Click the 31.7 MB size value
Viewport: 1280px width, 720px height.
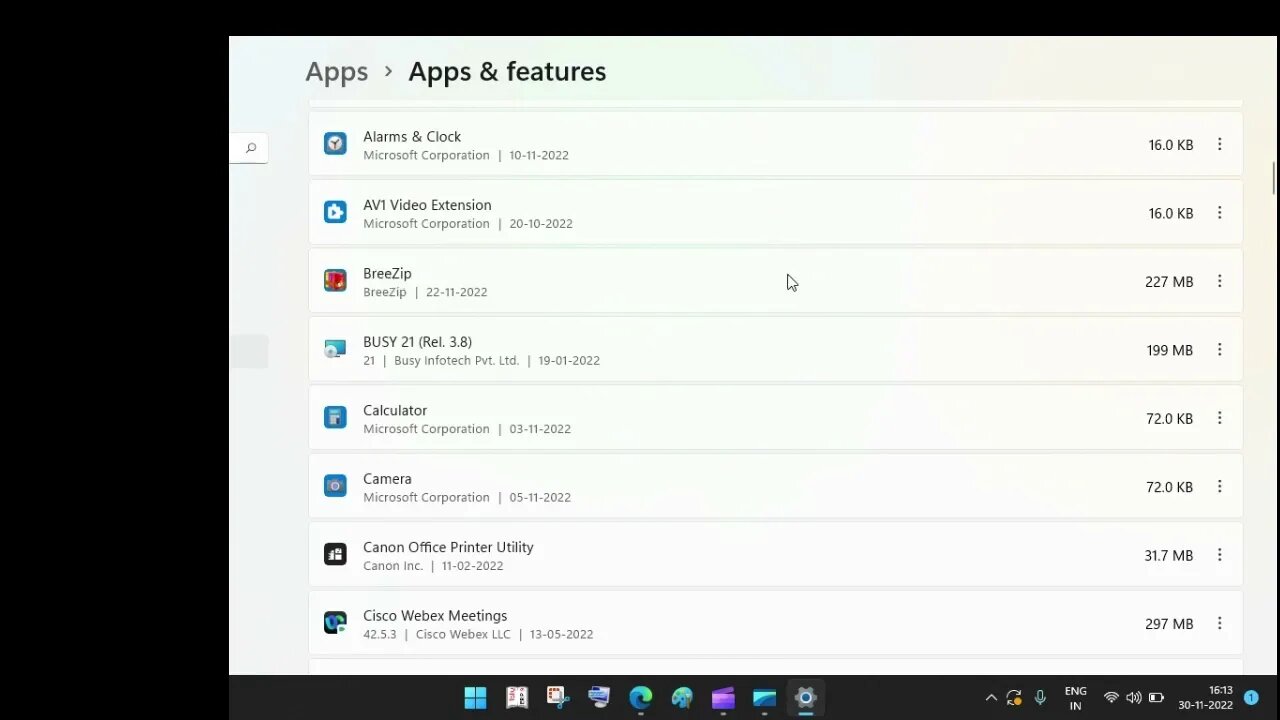pyautogui.click(x=1169, y=555)
